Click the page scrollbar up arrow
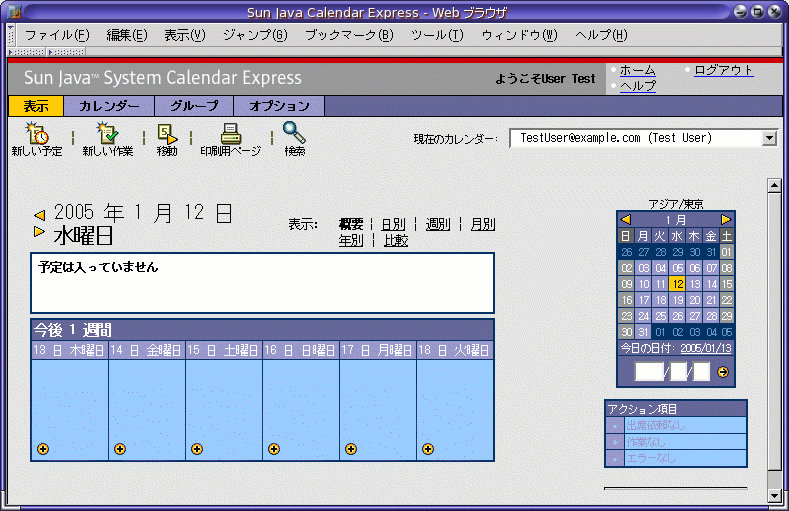 [774, 185]
